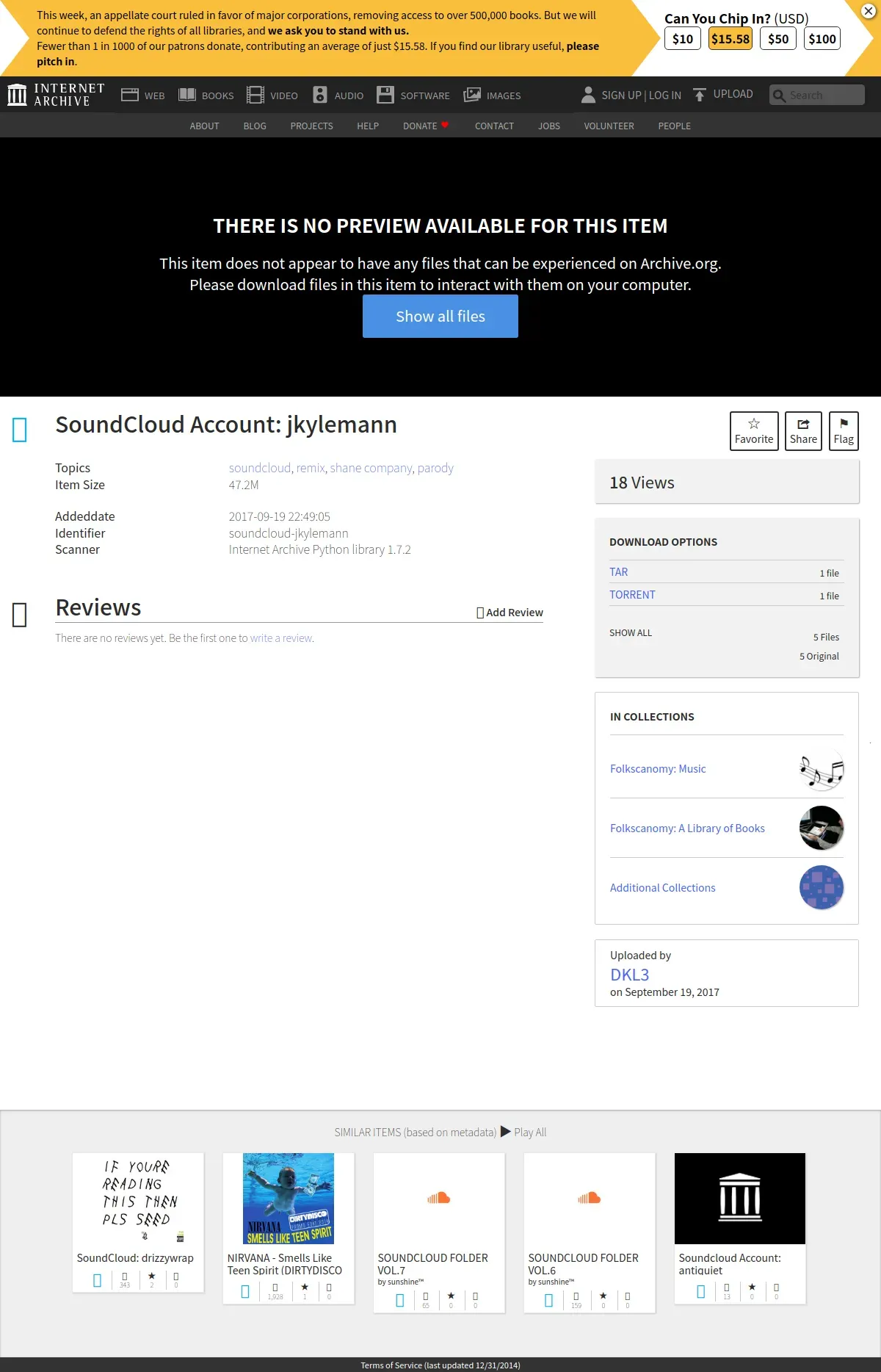Click the Library of Books collection thumbnail
This screenshot has height=1372, width=881.
pyautogui.click(x=822, y=828)
